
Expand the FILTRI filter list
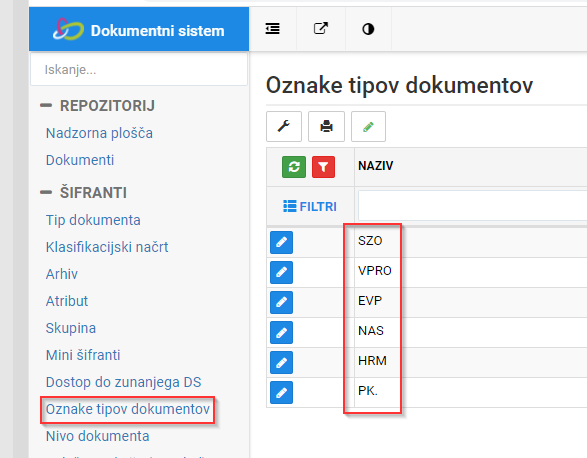[310, 206]
